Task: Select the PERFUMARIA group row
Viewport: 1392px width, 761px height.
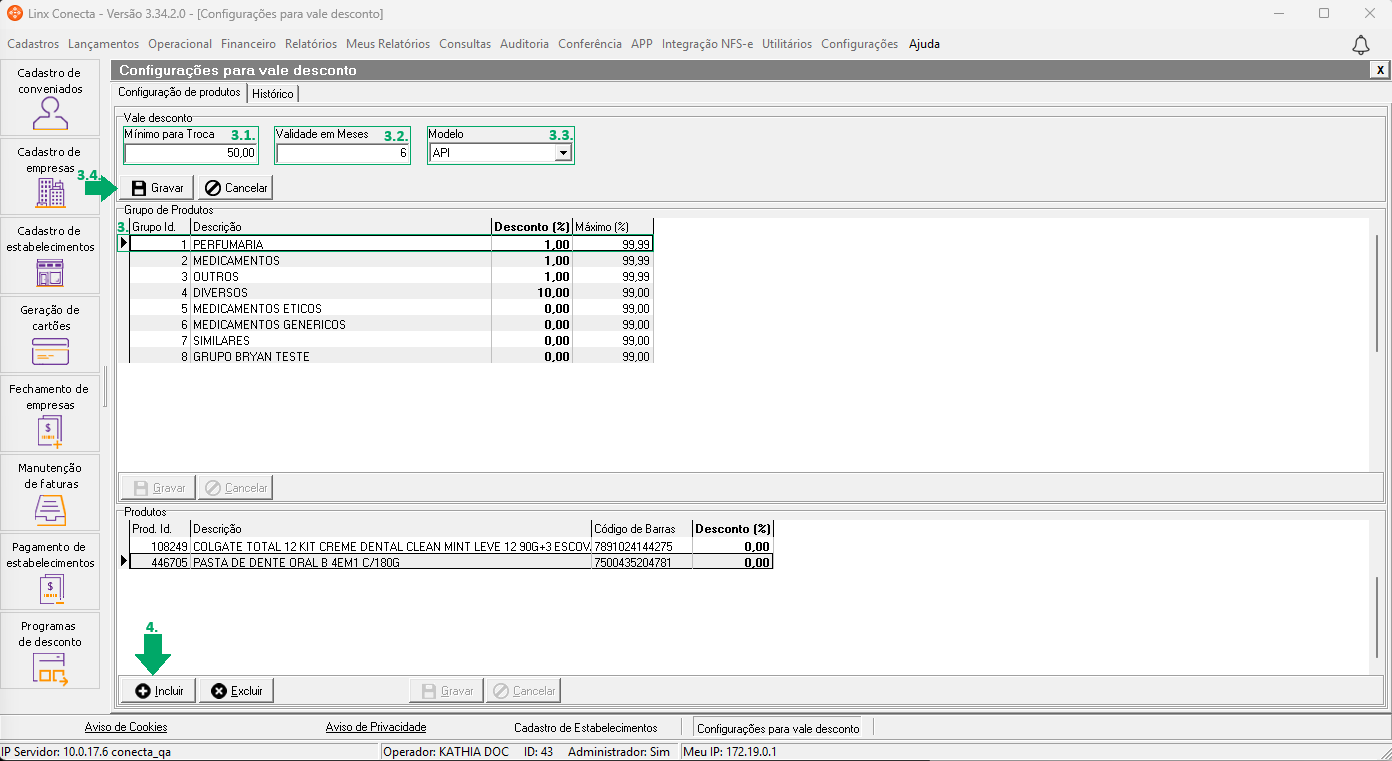Action: 392,244
